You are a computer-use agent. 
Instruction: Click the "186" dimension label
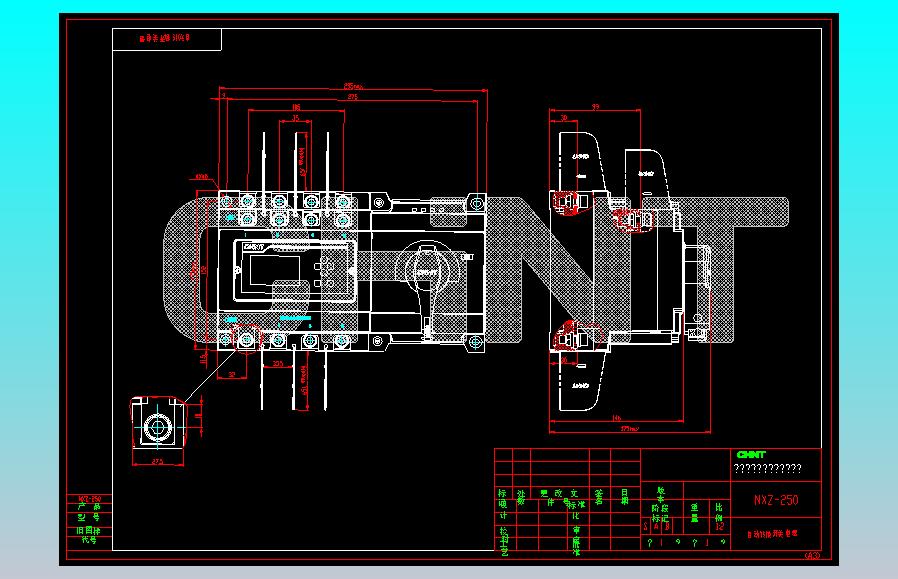pos(296,107)
